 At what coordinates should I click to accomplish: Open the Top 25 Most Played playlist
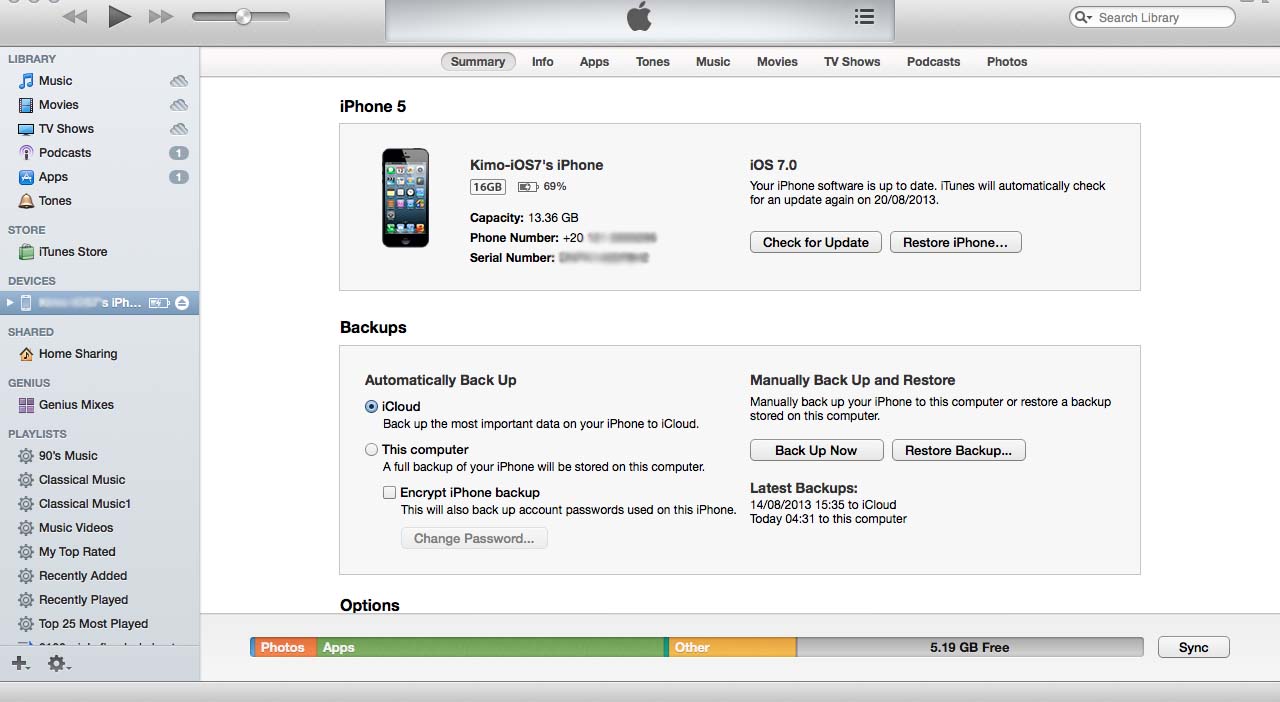point(93,624)
